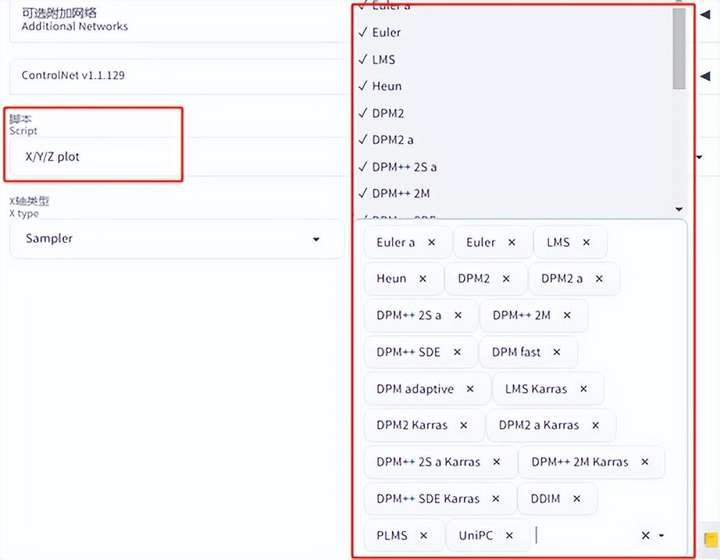Remove the DPM2 a Karras tag
This screenshot has height=560, width=720.
pos(595,426)
